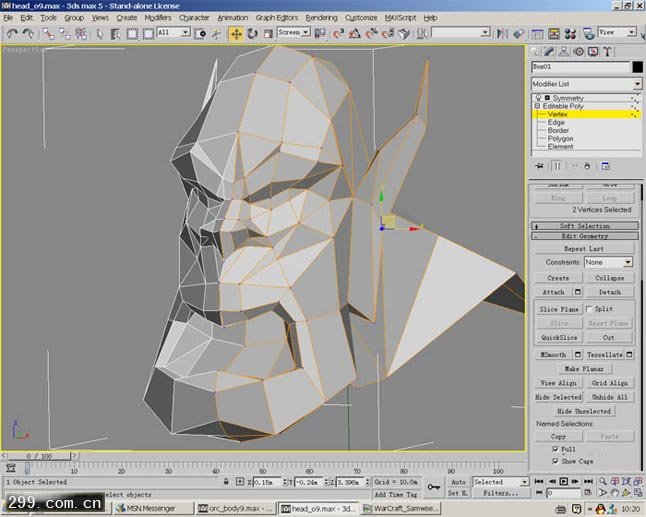The height and width of the screenshot is (517, 646).
Task: Click the Undo arrow icon
Action: pyautogui.click(x=12, y=34)
